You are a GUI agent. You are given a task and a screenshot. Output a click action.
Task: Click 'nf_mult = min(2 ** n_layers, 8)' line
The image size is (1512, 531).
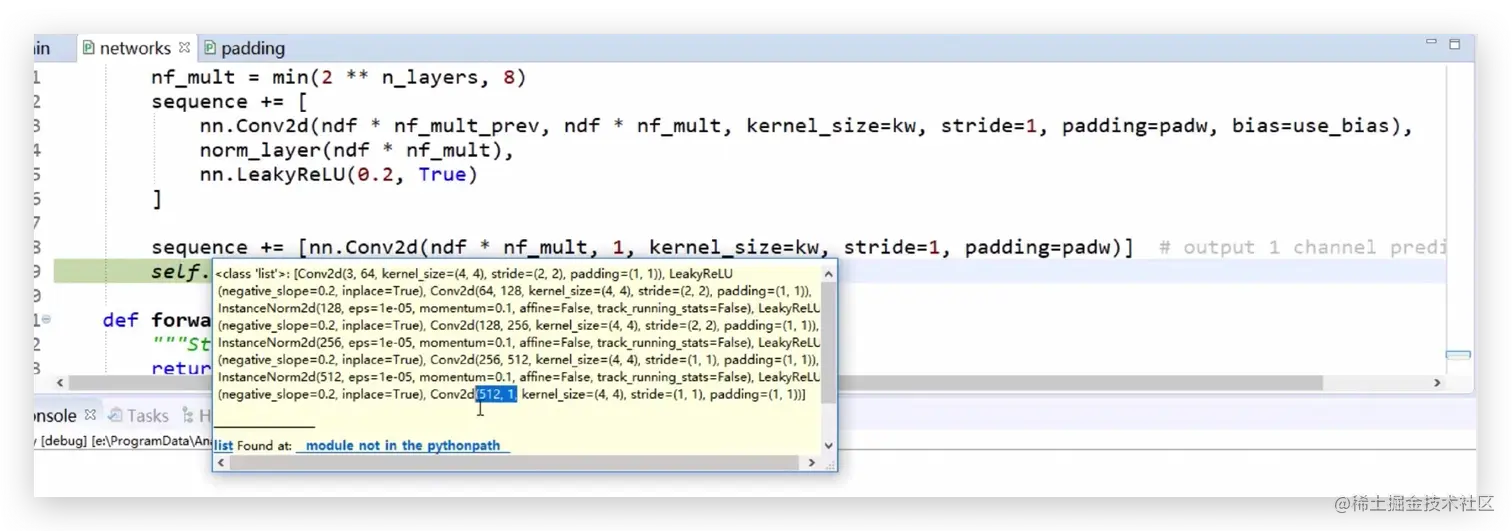click(338, 77)
